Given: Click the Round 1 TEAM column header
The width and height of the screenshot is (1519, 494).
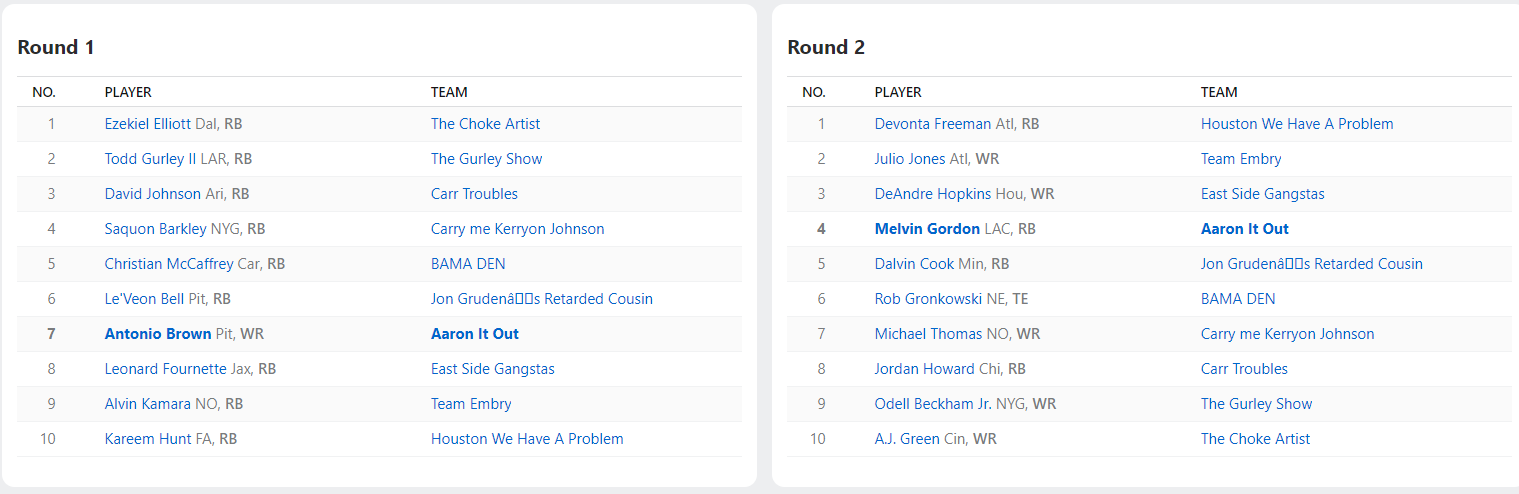Looking at the screenshot, I should (449, 92).
